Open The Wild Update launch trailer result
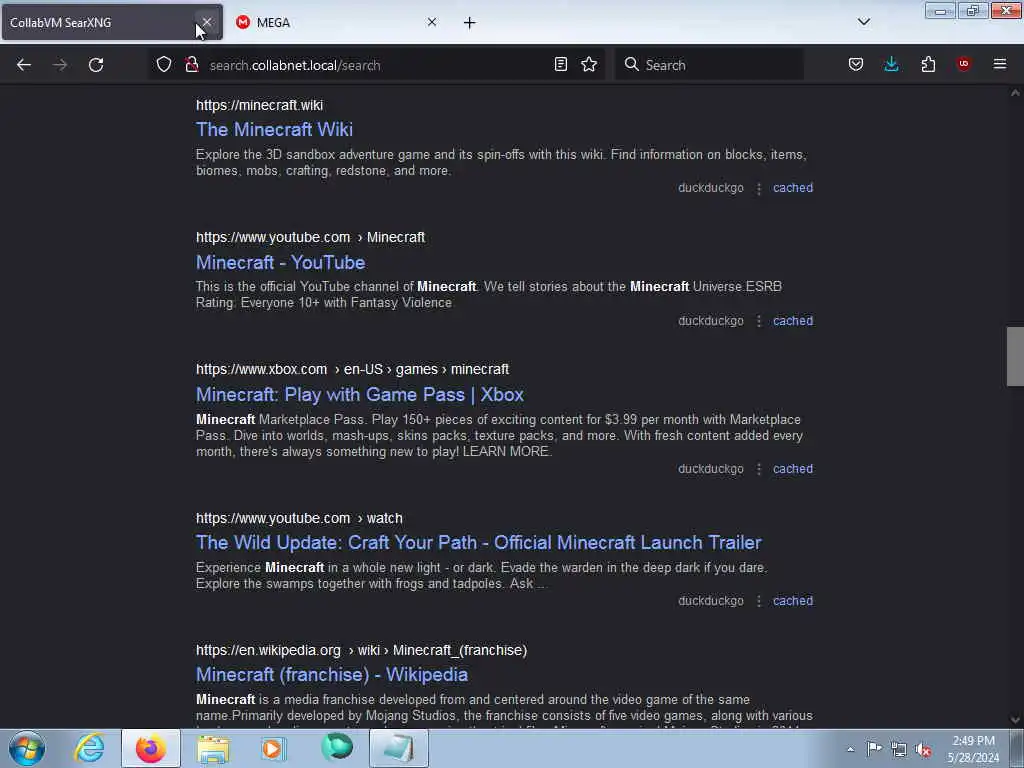This screenshot has height=768, width=1024. pyautogui.click(x=479, y=543)
